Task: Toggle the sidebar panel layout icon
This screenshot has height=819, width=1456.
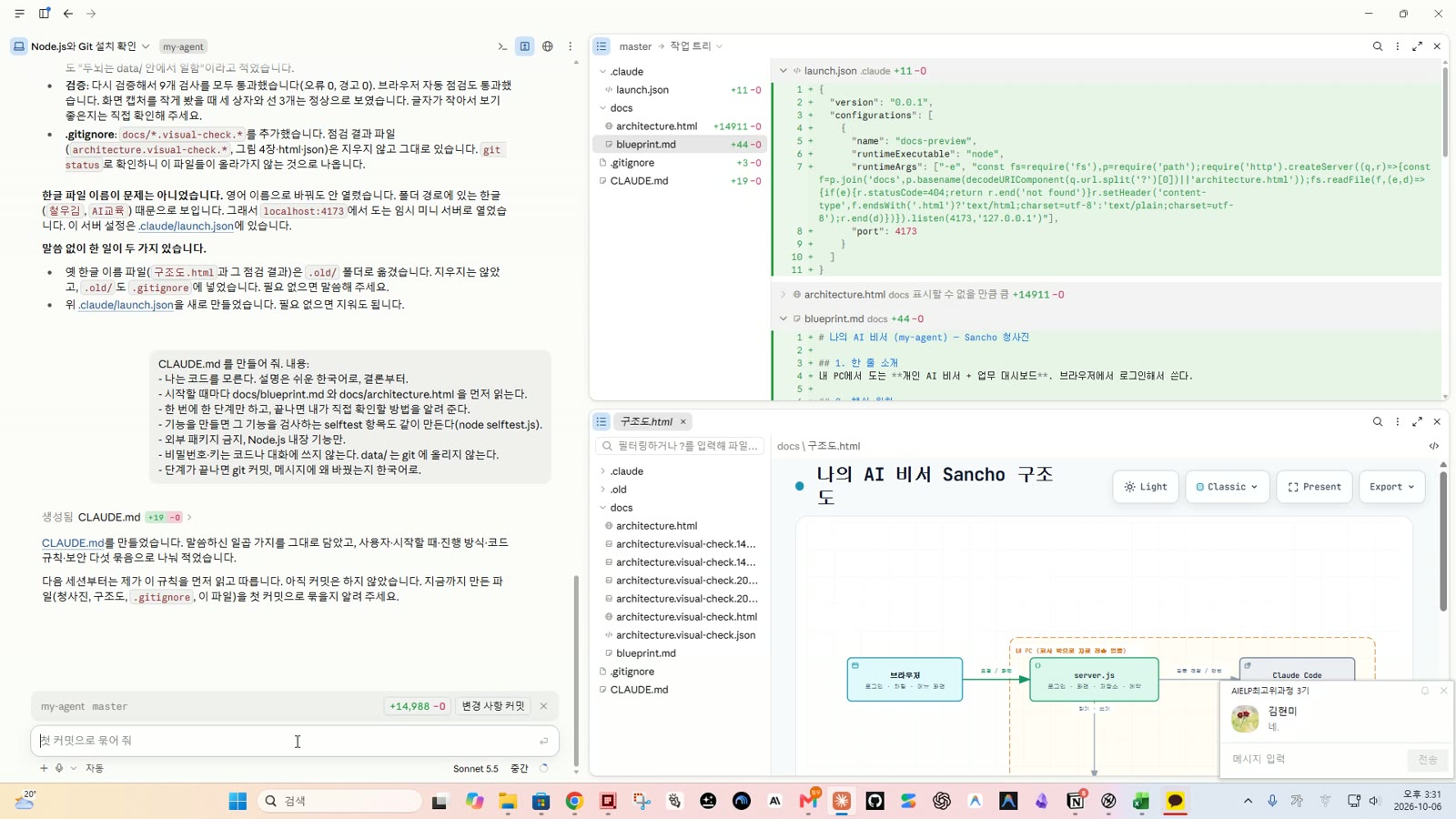Action: click(x=44, y=14)
